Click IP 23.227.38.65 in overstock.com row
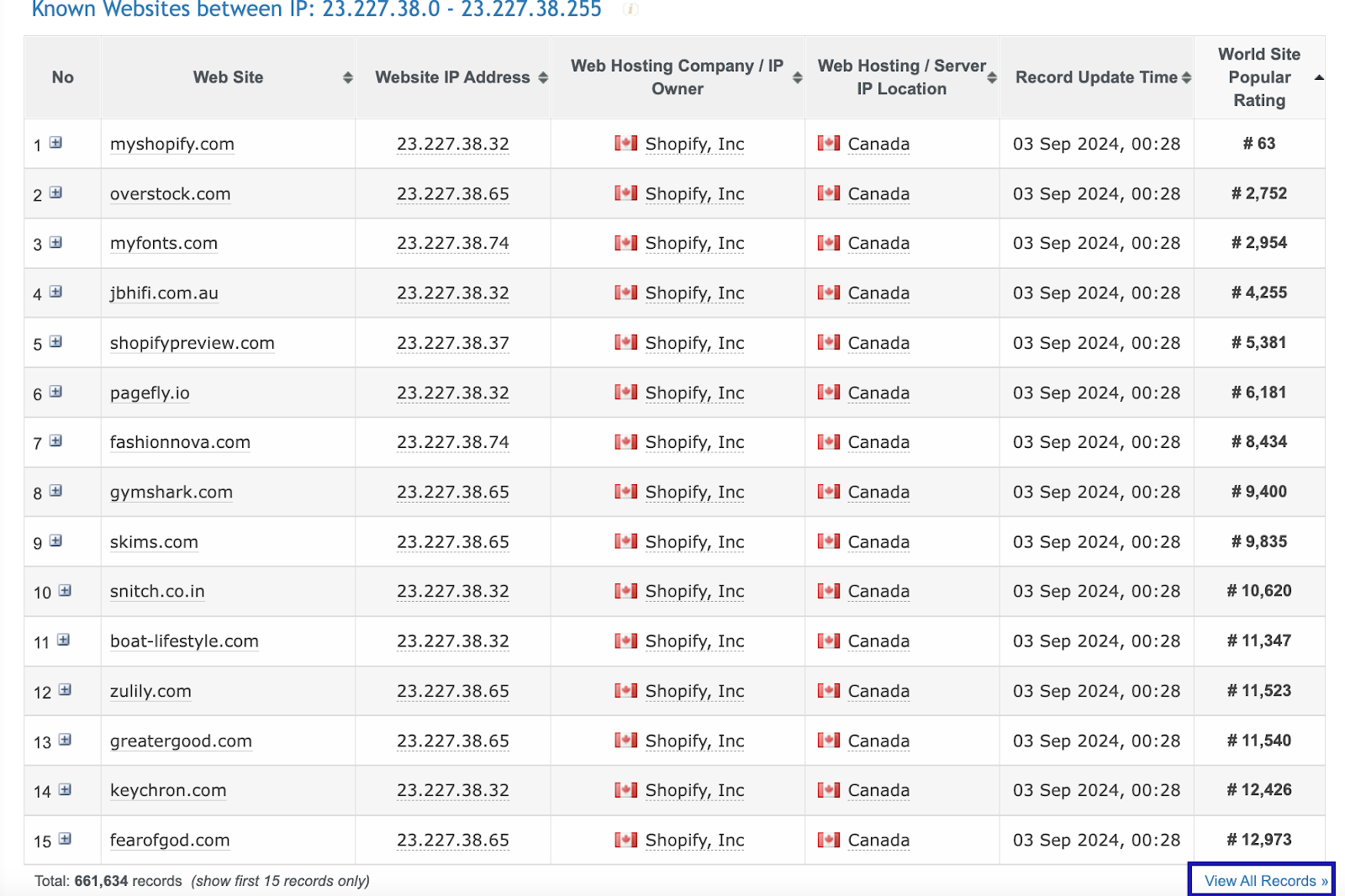Screen dimensions: 1345x896 coord(453,193)
